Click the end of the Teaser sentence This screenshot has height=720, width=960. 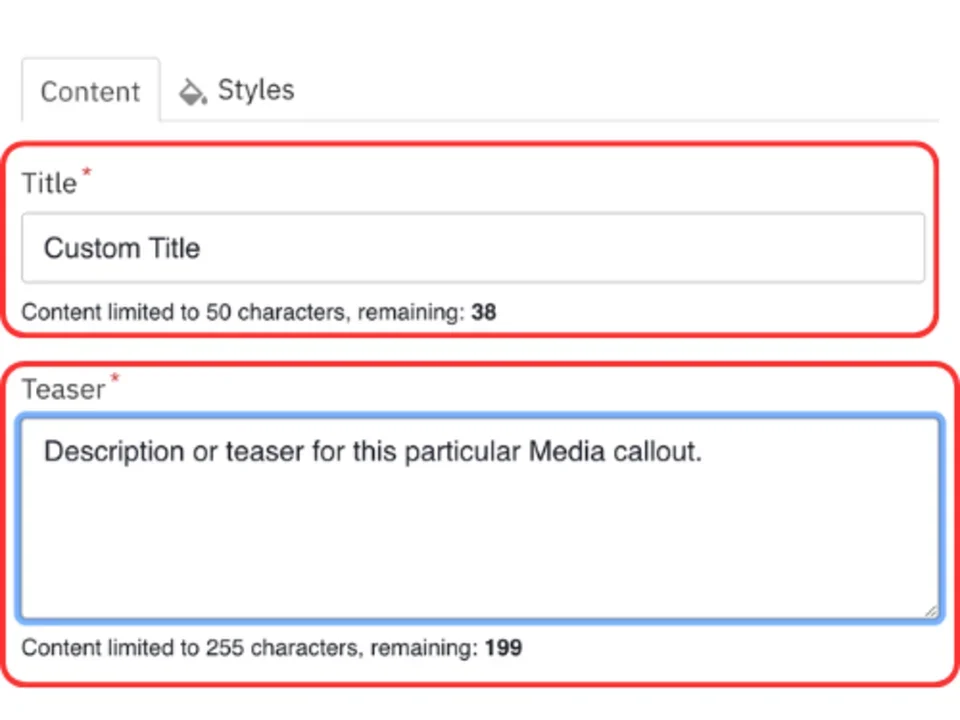(702, 451)
